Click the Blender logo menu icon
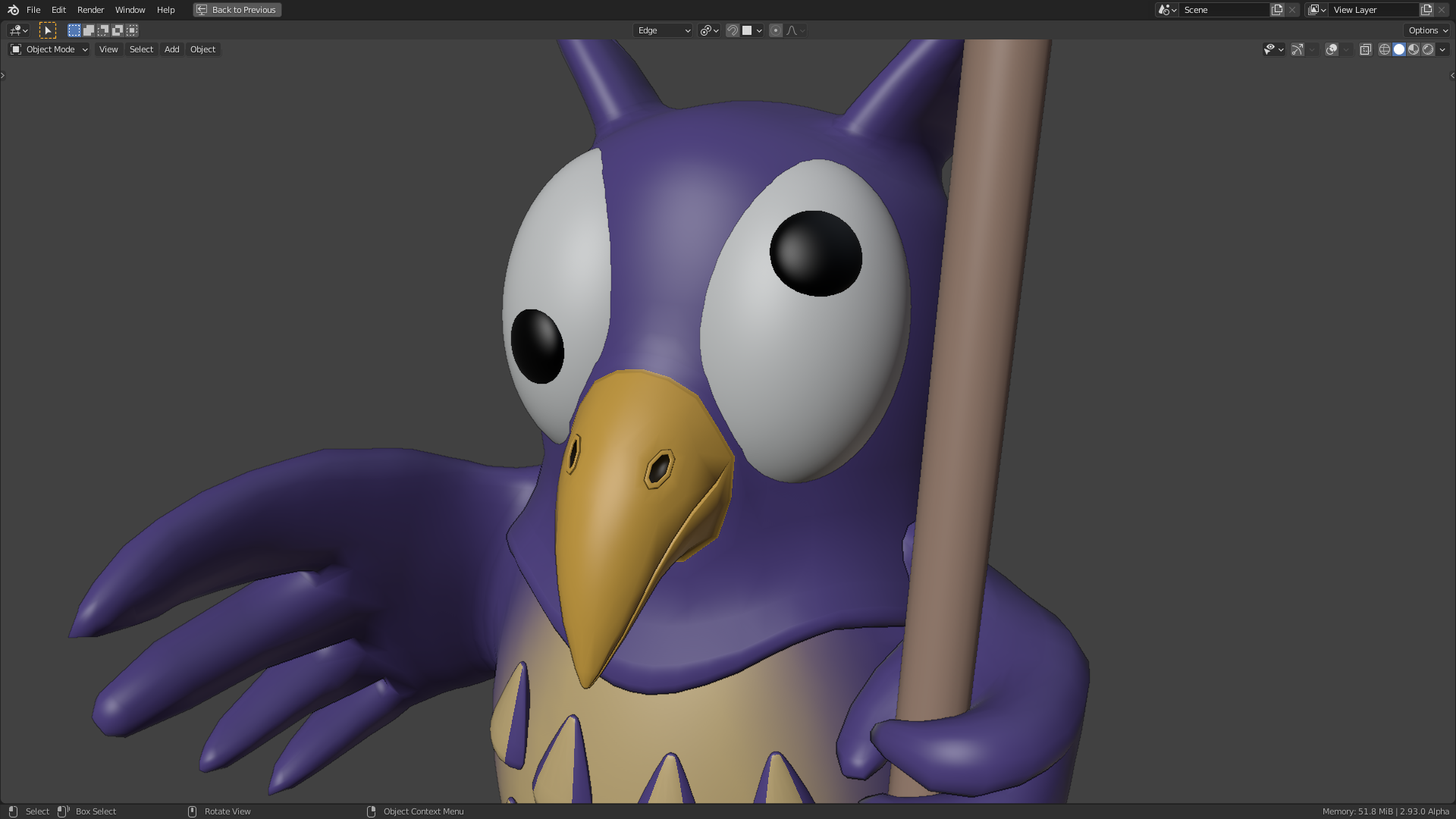The width and height of the screenshot is (1456, 819). 13,10
